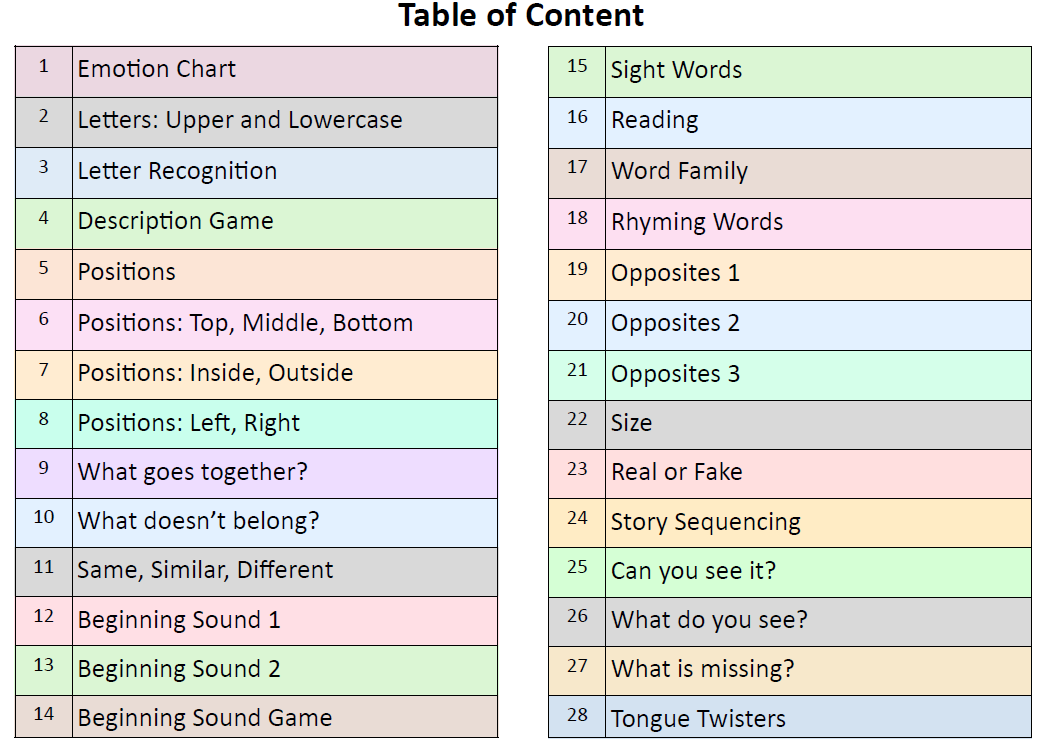Jump to What goes together?

click(x=193, y=472)
